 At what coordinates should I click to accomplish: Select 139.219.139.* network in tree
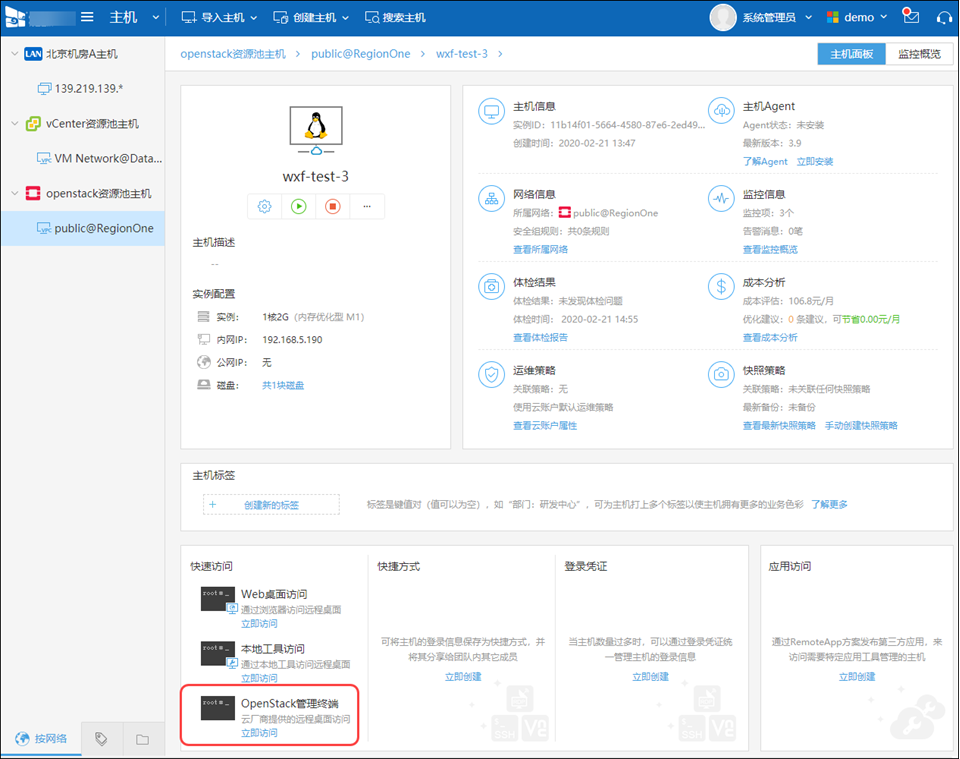tap(80, 89)
